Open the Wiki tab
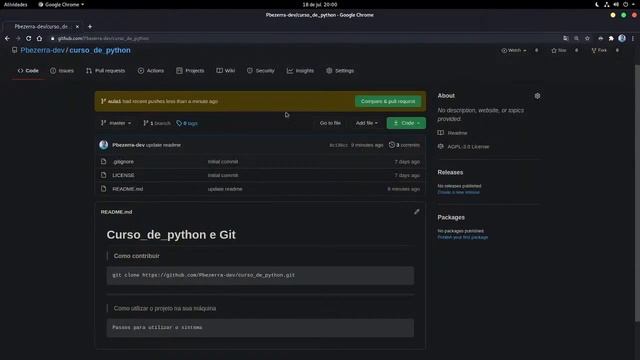This screenshot has height=360, width=640. [x=226, y=71]
